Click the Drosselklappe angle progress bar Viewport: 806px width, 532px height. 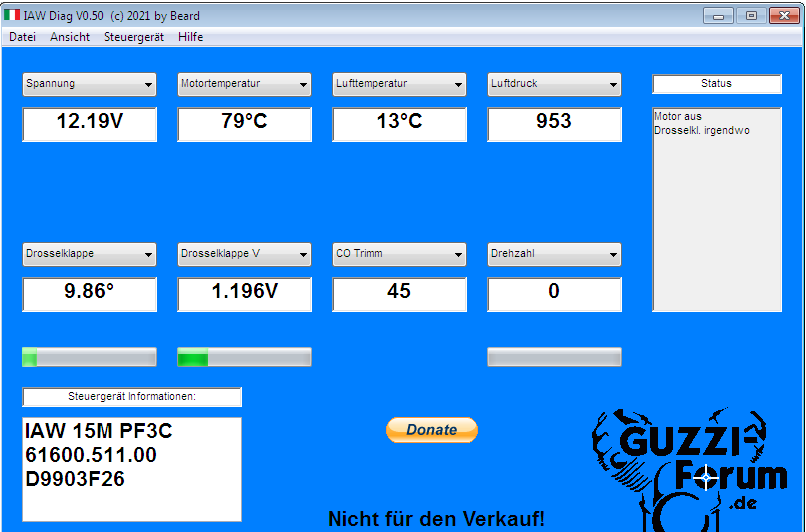point(89,357)
